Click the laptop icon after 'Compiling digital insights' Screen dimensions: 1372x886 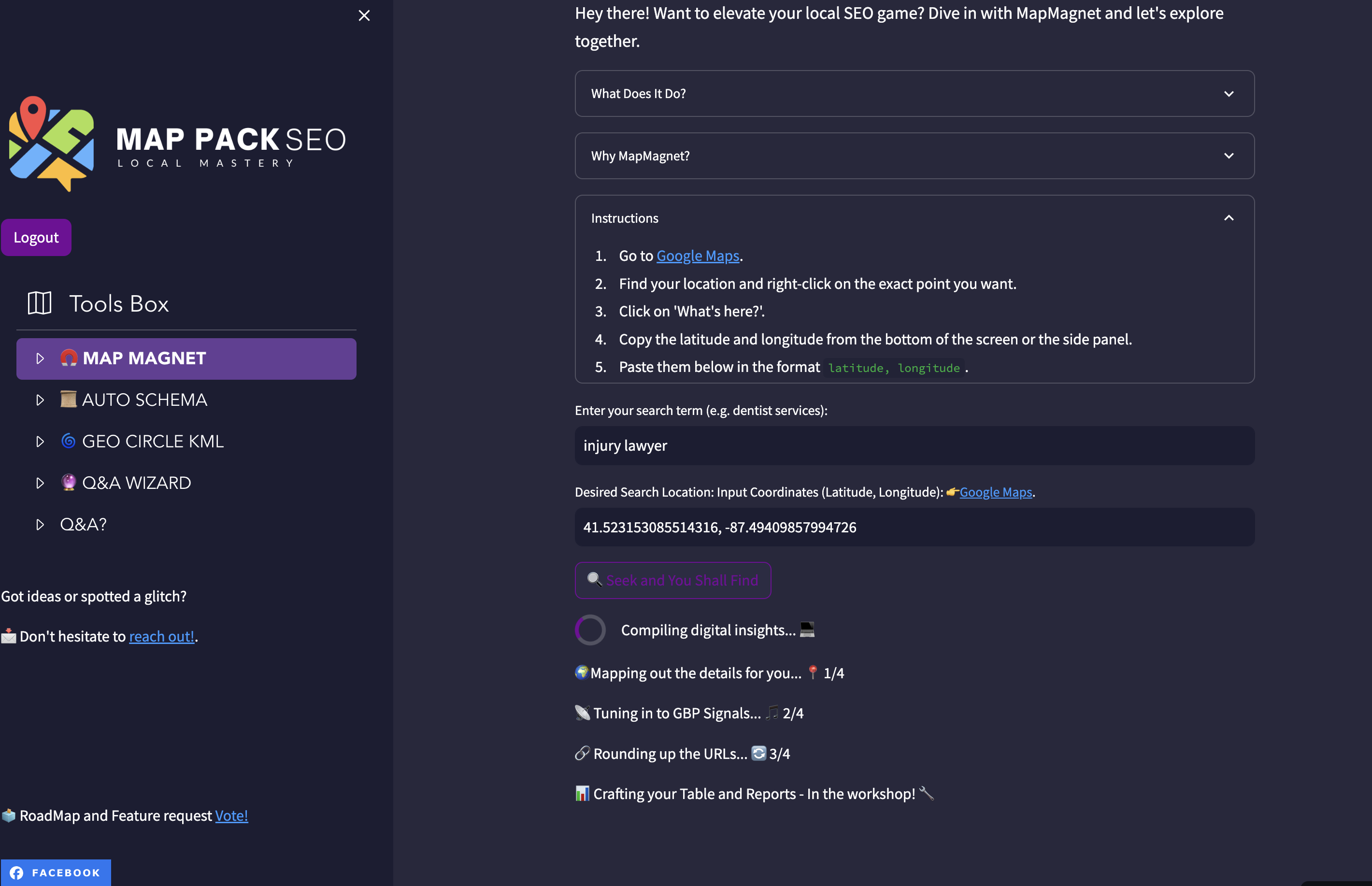[807, 629]
